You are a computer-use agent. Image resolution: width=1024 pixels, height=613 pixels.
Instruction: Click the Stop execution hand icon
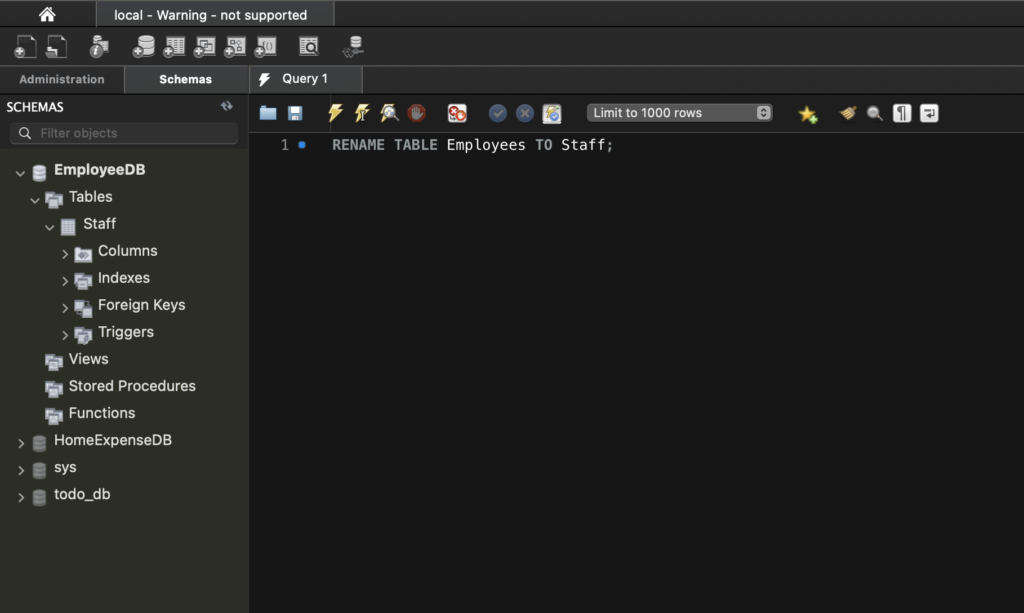(416, 113)
